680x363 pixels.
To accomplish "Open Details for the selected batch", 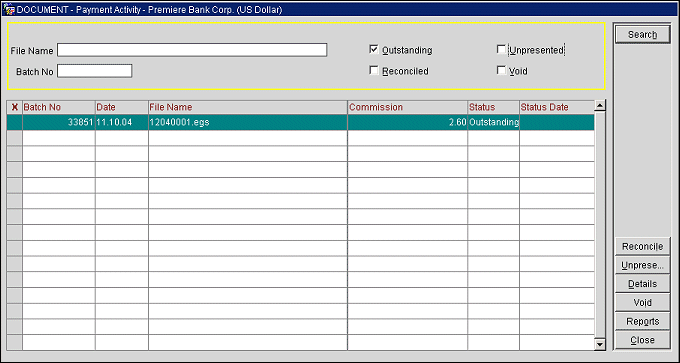I will 643,284.
